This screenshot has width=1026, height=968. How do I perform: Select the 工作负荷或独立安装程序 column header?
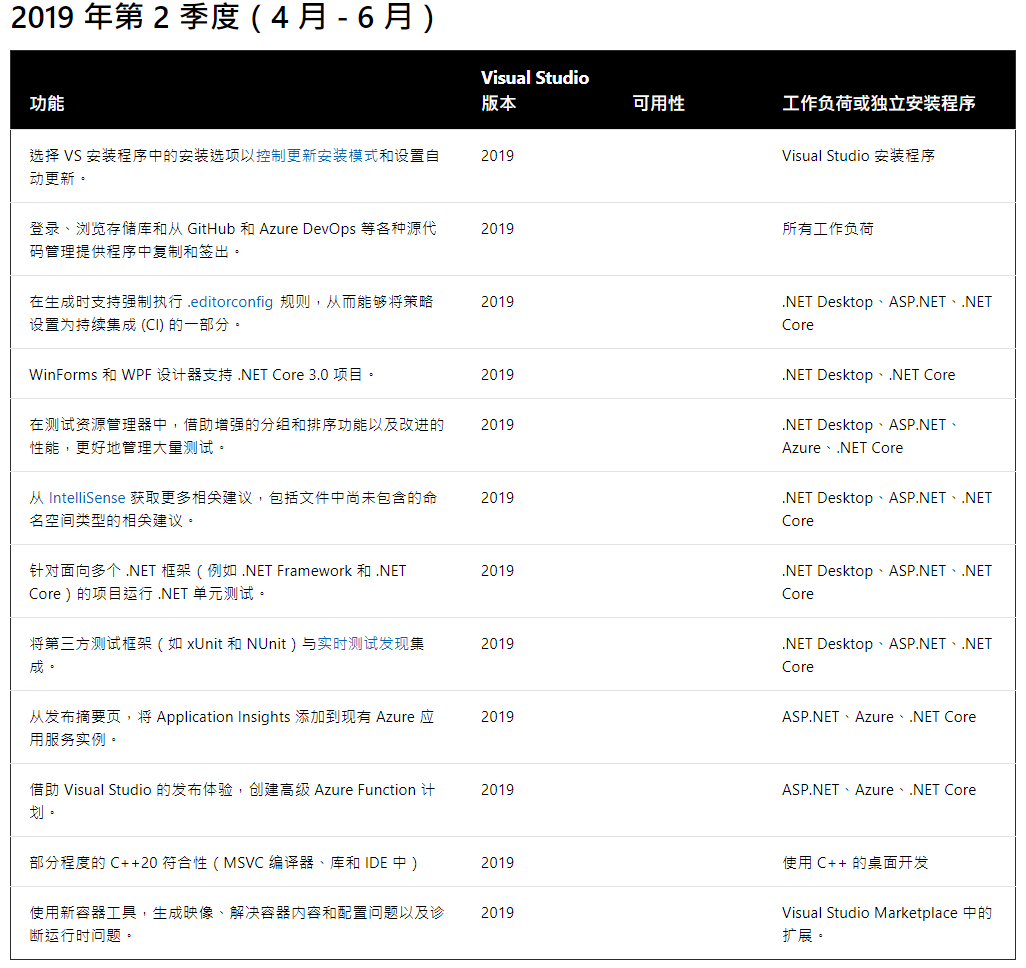[879, 103]
